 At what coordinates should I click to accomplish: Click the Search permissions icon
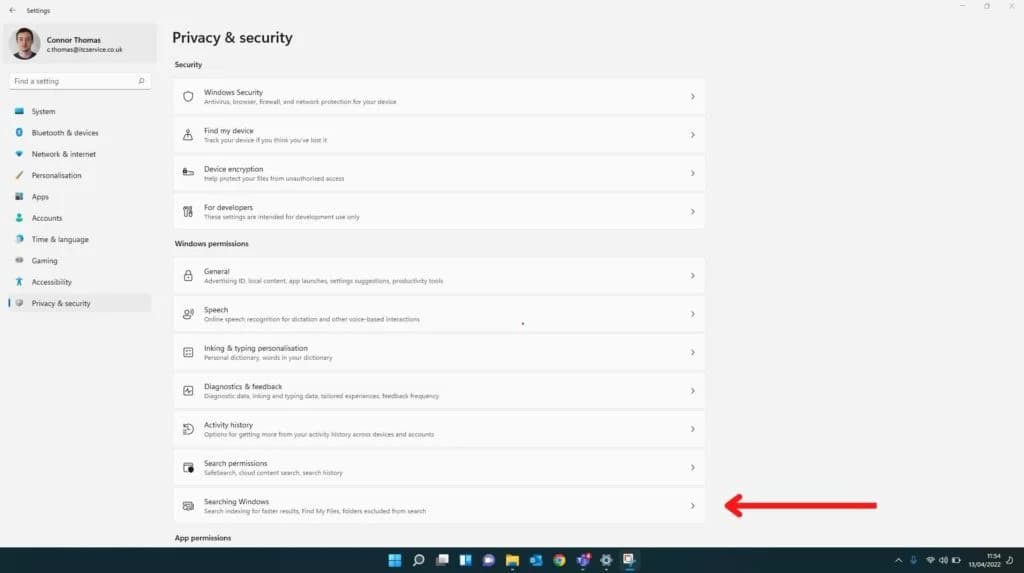point(188,468)
